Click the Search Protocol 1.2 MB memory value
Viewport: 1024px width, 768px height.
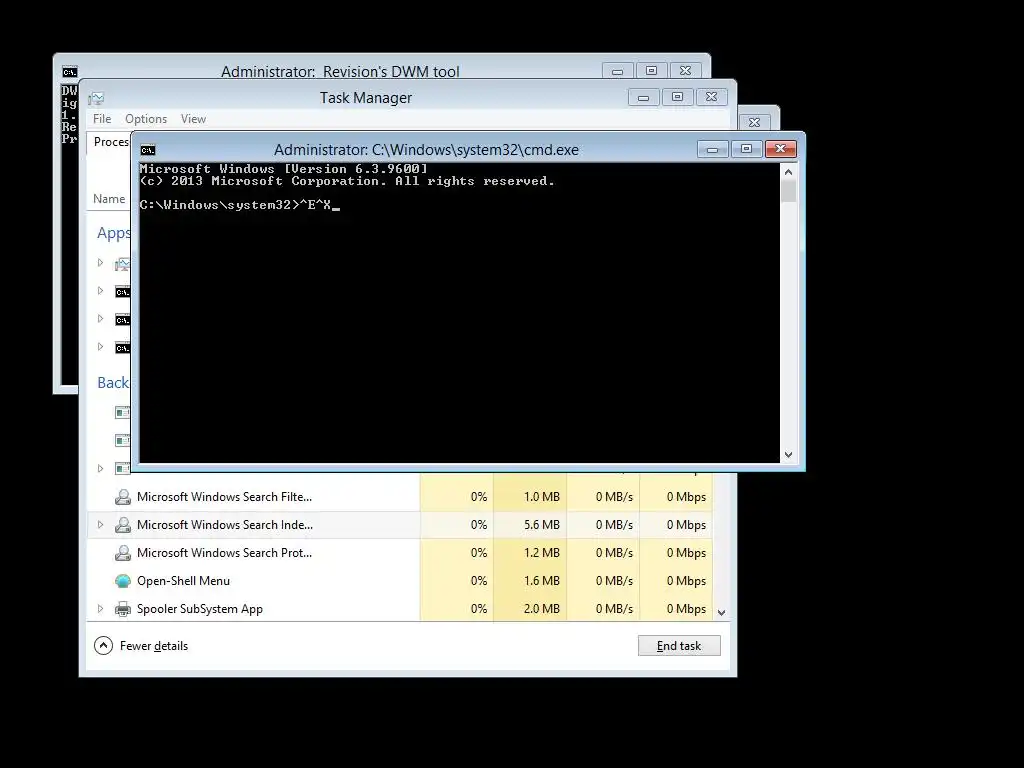pyautogui.click(x=541, y=553)
